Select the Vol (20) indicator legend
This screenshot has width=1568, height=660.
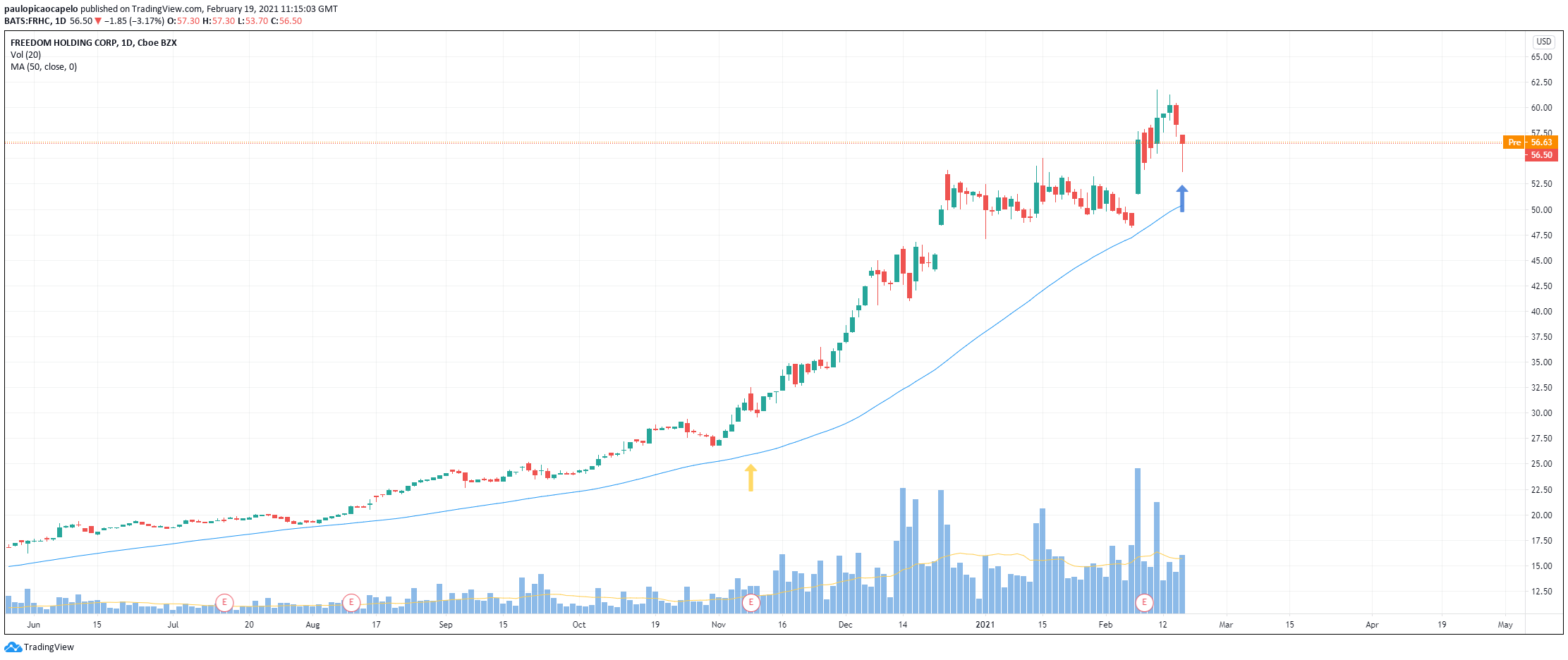pyautogui.click(x=26, y=55)
